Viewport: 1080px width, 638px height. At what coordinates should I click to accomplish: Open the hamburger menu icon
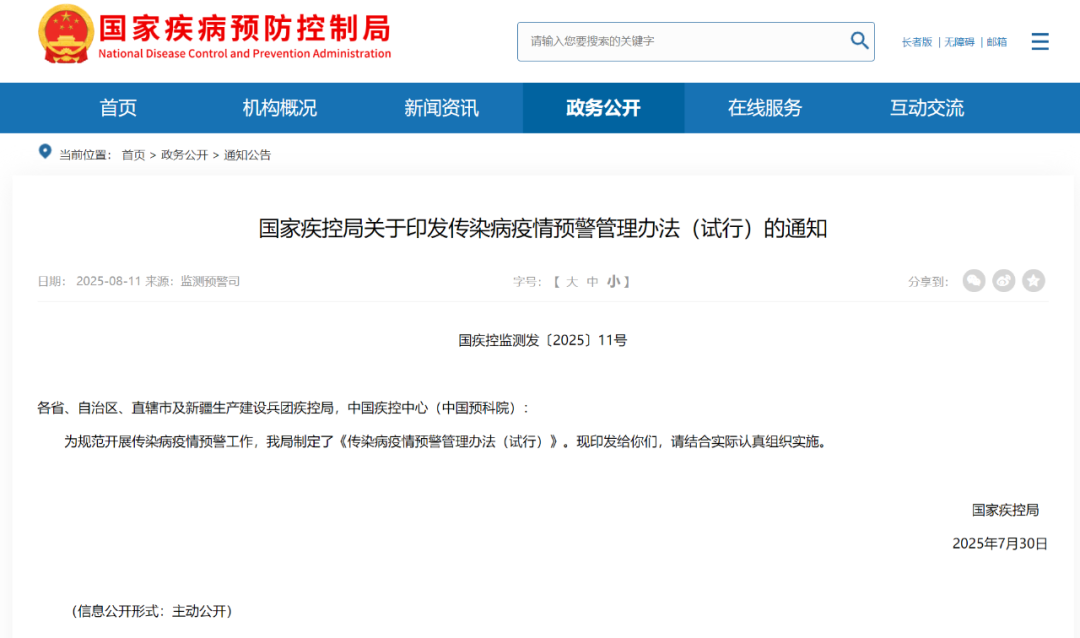(1039, 41)
